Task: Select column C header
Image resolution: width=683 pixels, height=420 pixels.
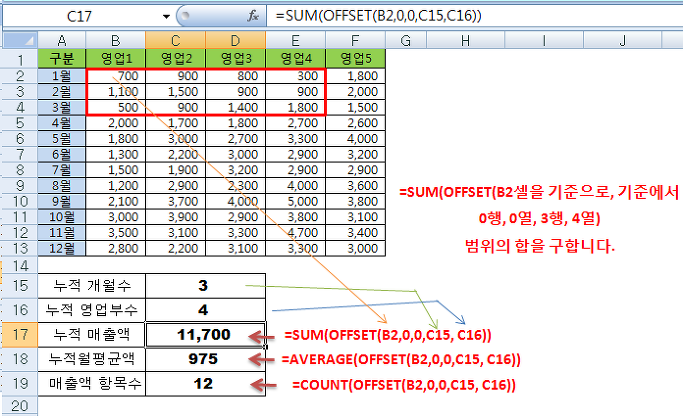Action: pyautogui.click(x=176, y=41)
